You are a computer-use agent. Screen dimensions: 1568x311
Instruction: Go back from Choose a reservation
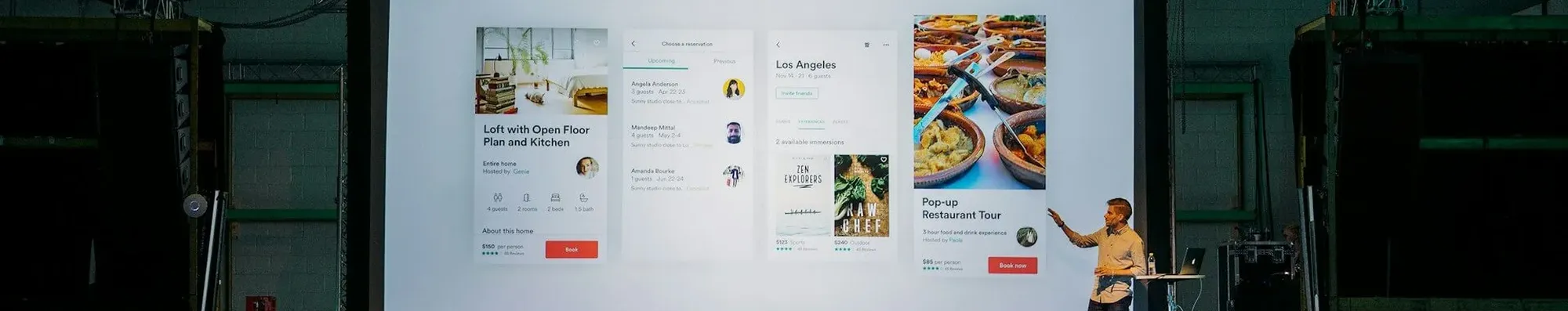click(633, 44)
